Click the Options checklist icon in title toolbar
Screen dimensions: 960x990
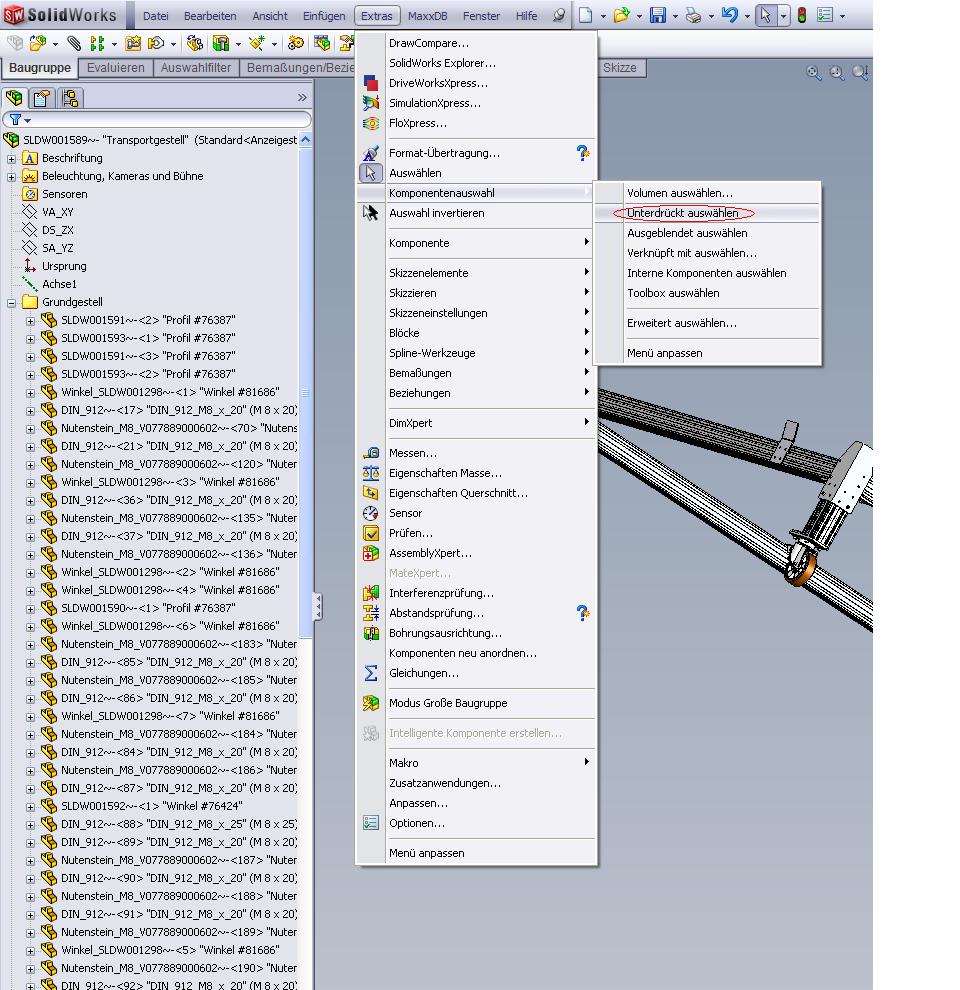click(824, 15)
